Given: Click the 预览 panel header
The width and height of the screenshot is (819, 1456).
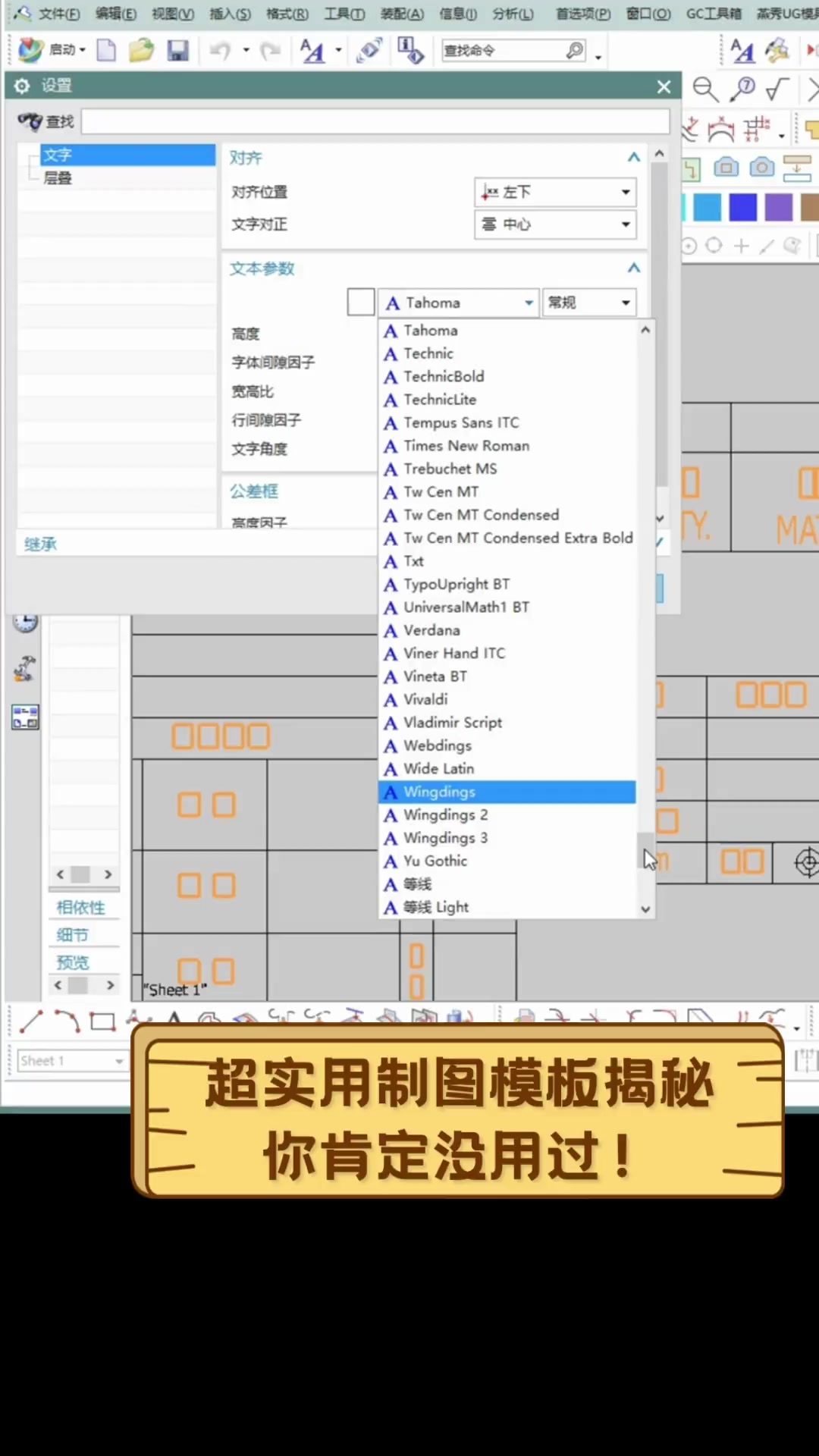Looking at the screenshot, I should point(73,962).
